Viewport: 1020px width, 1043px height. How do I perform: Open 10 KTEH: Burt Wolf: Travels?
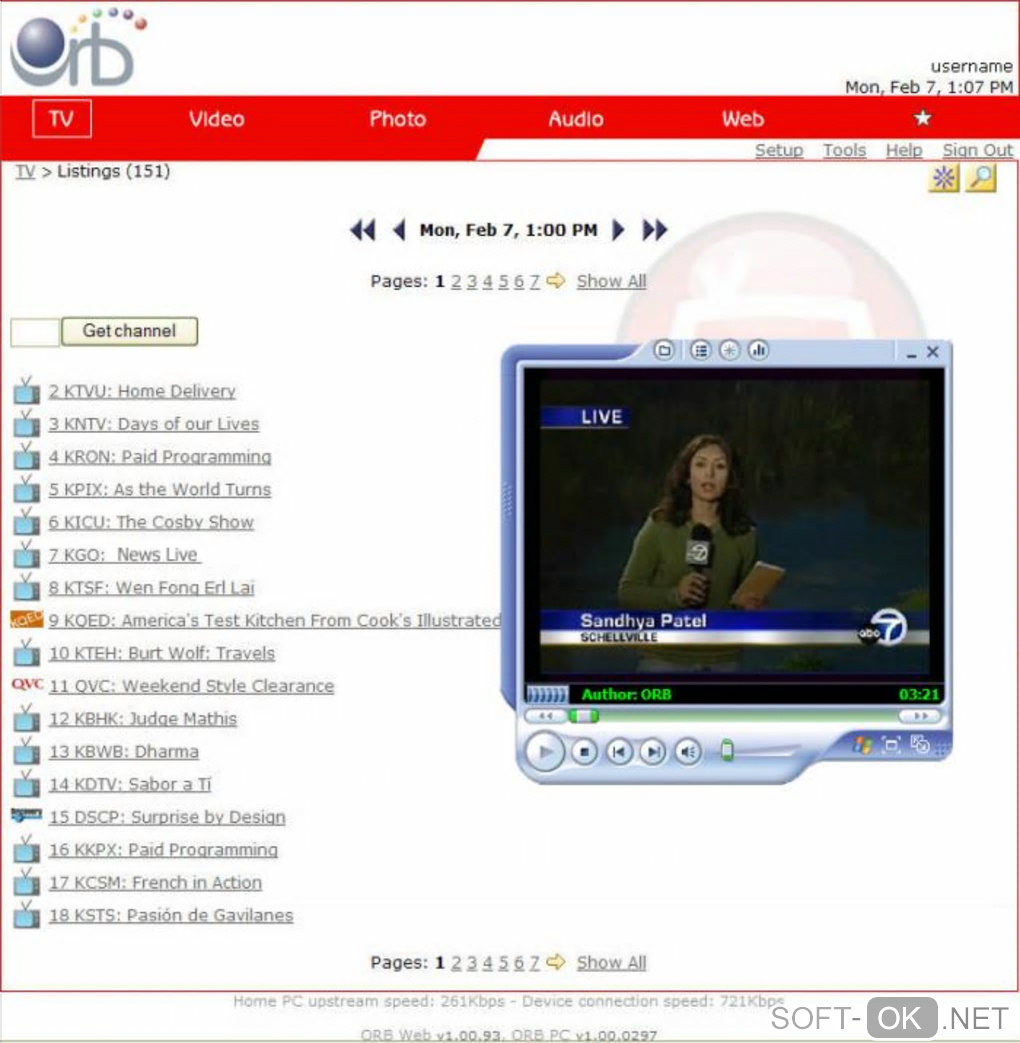click(x=162, y=653)
